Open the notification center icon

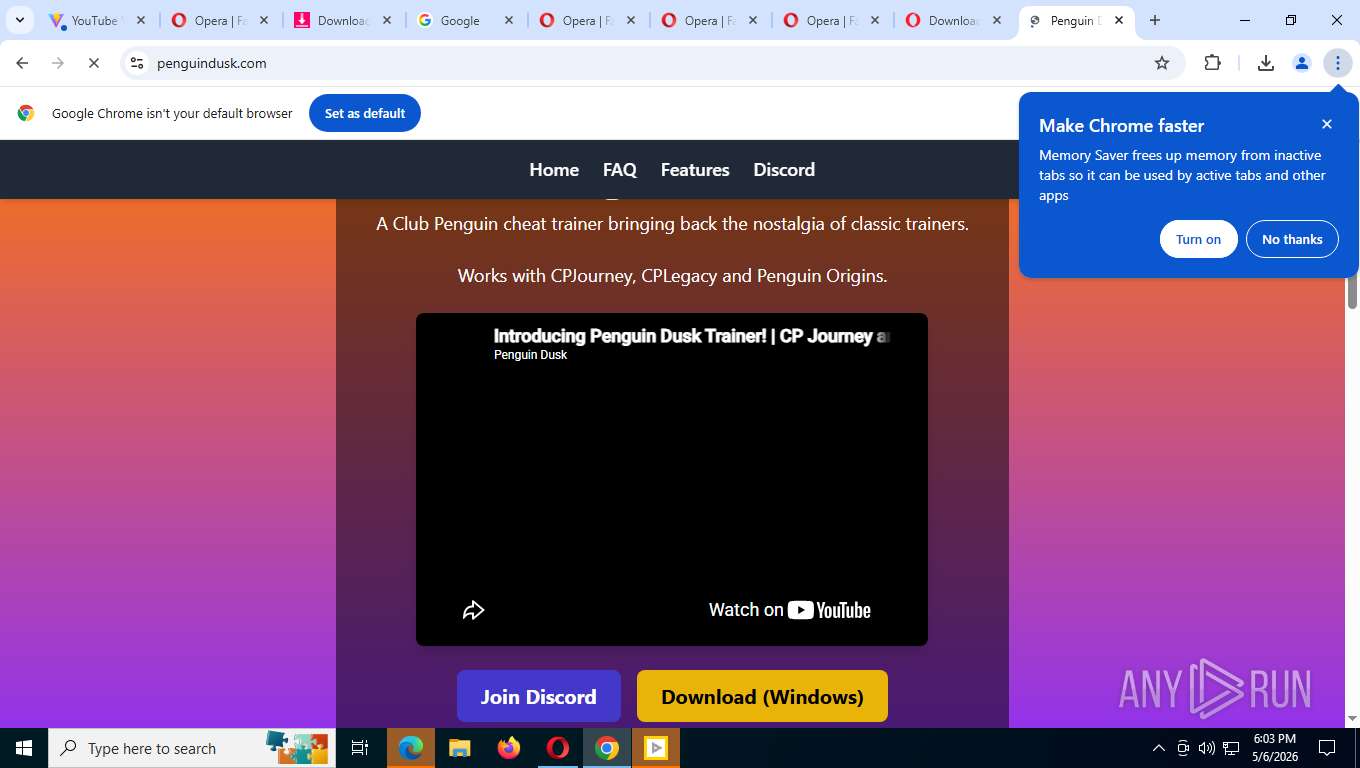1327,748
